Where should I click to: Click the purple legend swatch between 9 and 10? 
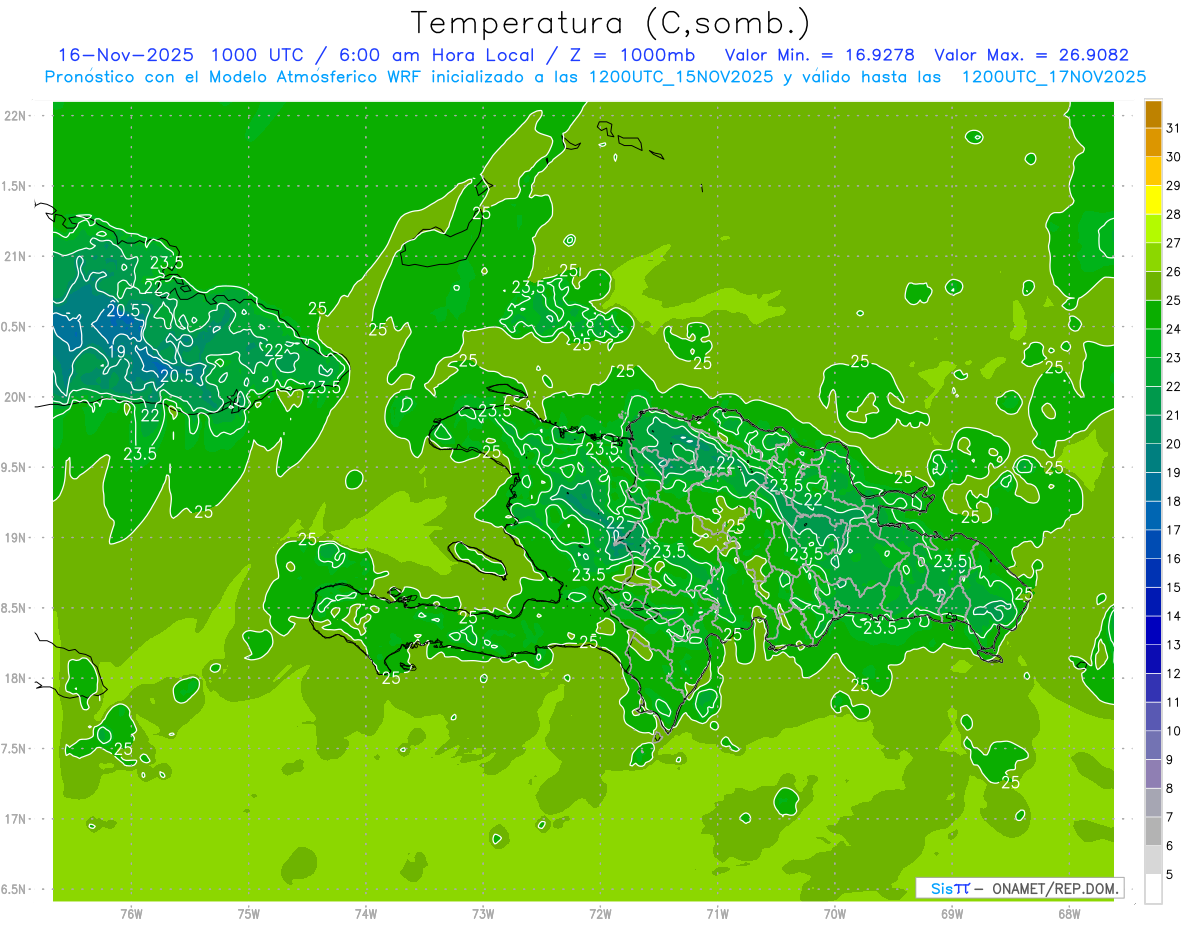click(x=1153, y=746)
